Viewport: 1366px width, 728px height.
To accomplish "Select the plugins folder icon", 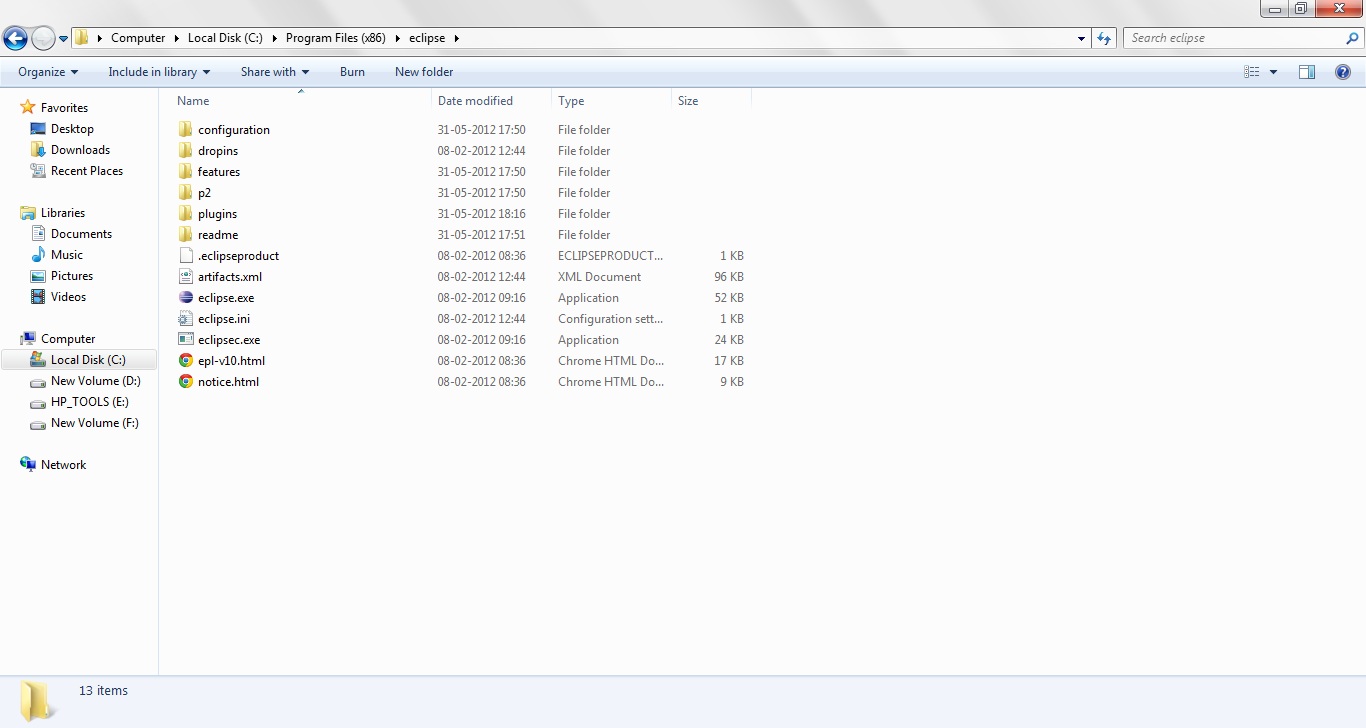I will [x=185, y=213].
